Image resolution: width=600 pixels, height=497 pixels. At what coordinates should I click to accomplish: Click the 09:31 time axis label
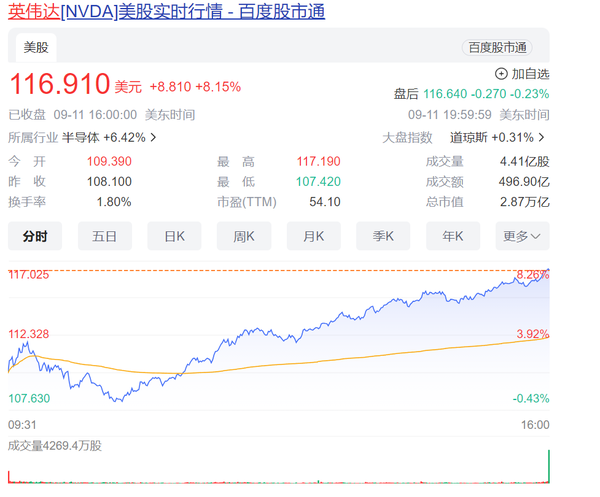point(22,425)
